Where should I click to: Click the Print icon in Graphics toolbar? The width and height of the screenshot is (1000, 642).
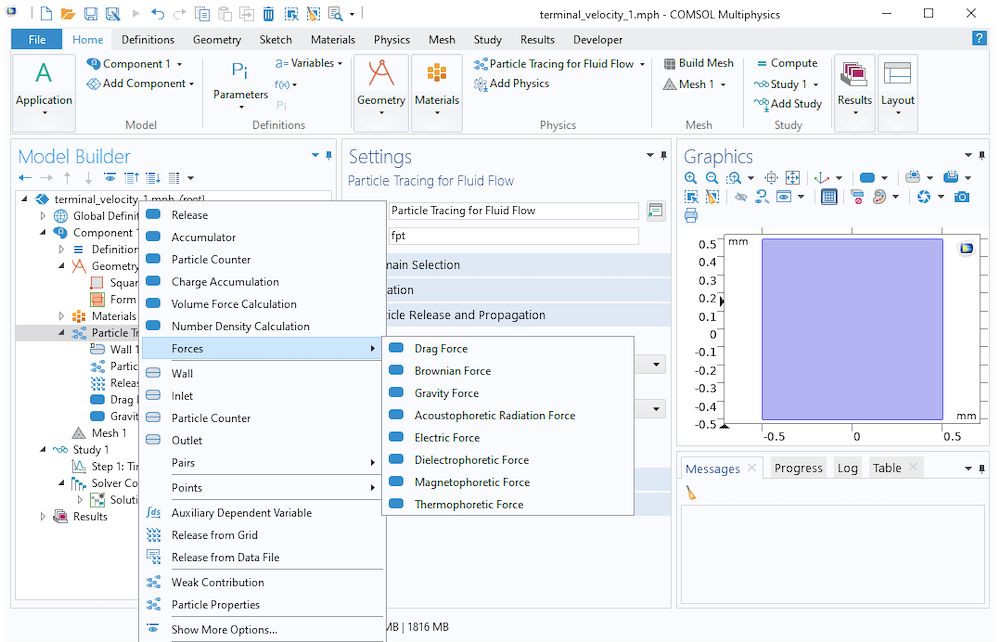tap(691, 215)
